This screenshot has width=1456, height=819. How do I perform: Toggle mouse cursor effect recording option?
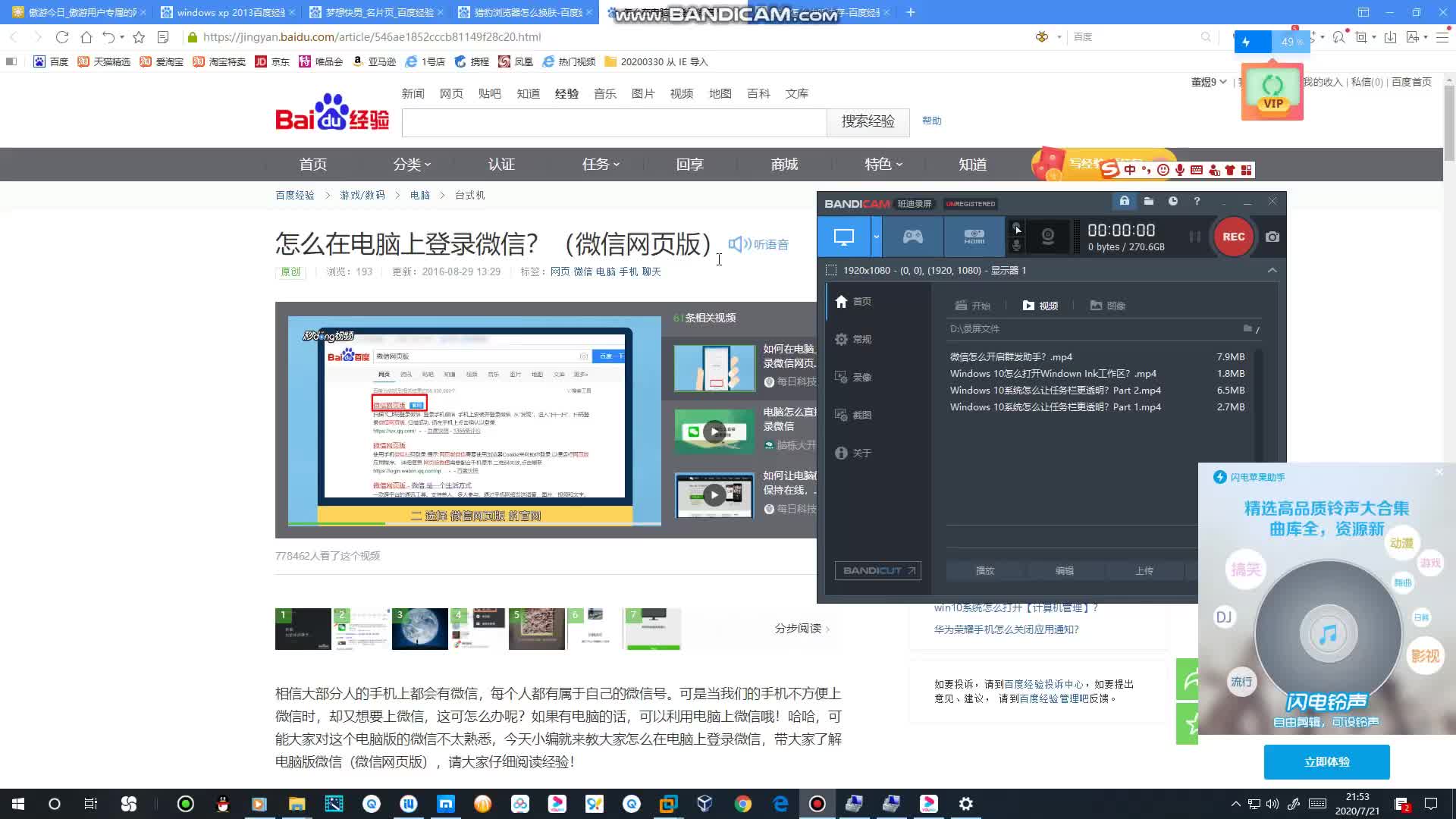tap(1017, 227)
